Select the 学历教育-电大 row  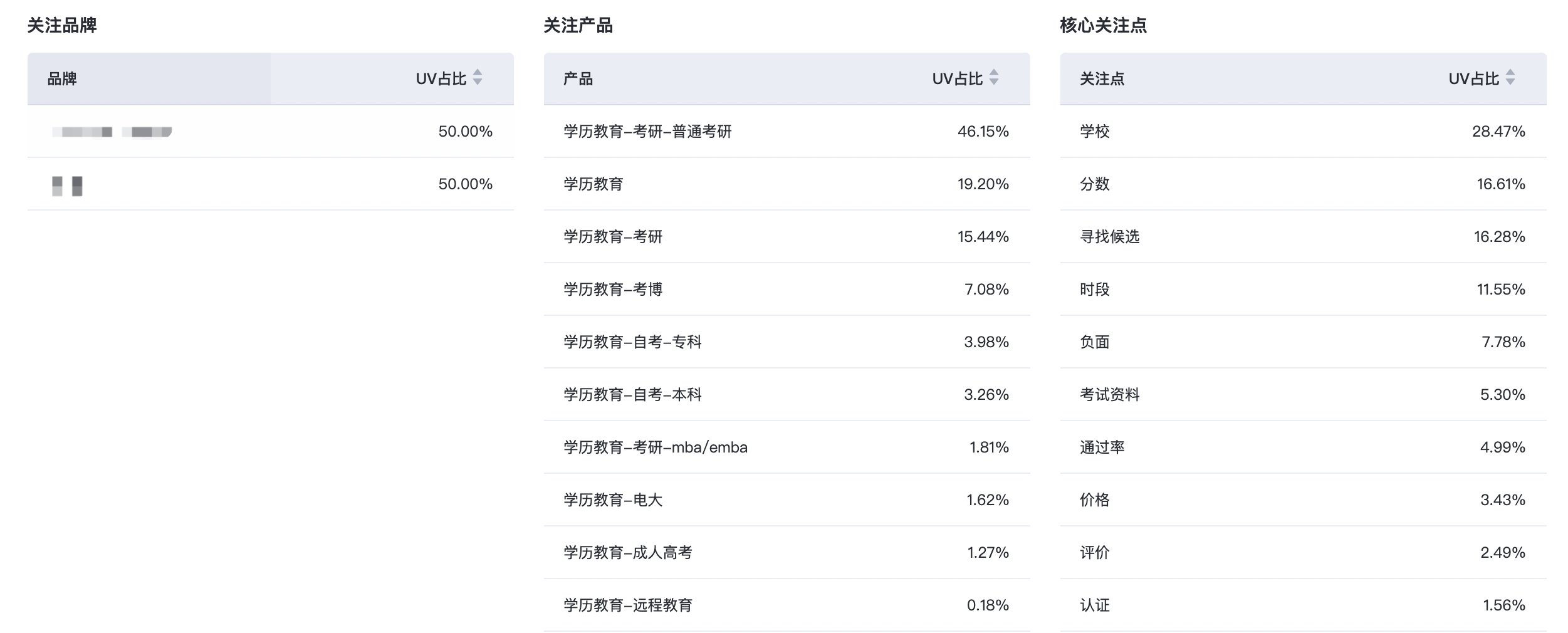(x=613, y=500)
